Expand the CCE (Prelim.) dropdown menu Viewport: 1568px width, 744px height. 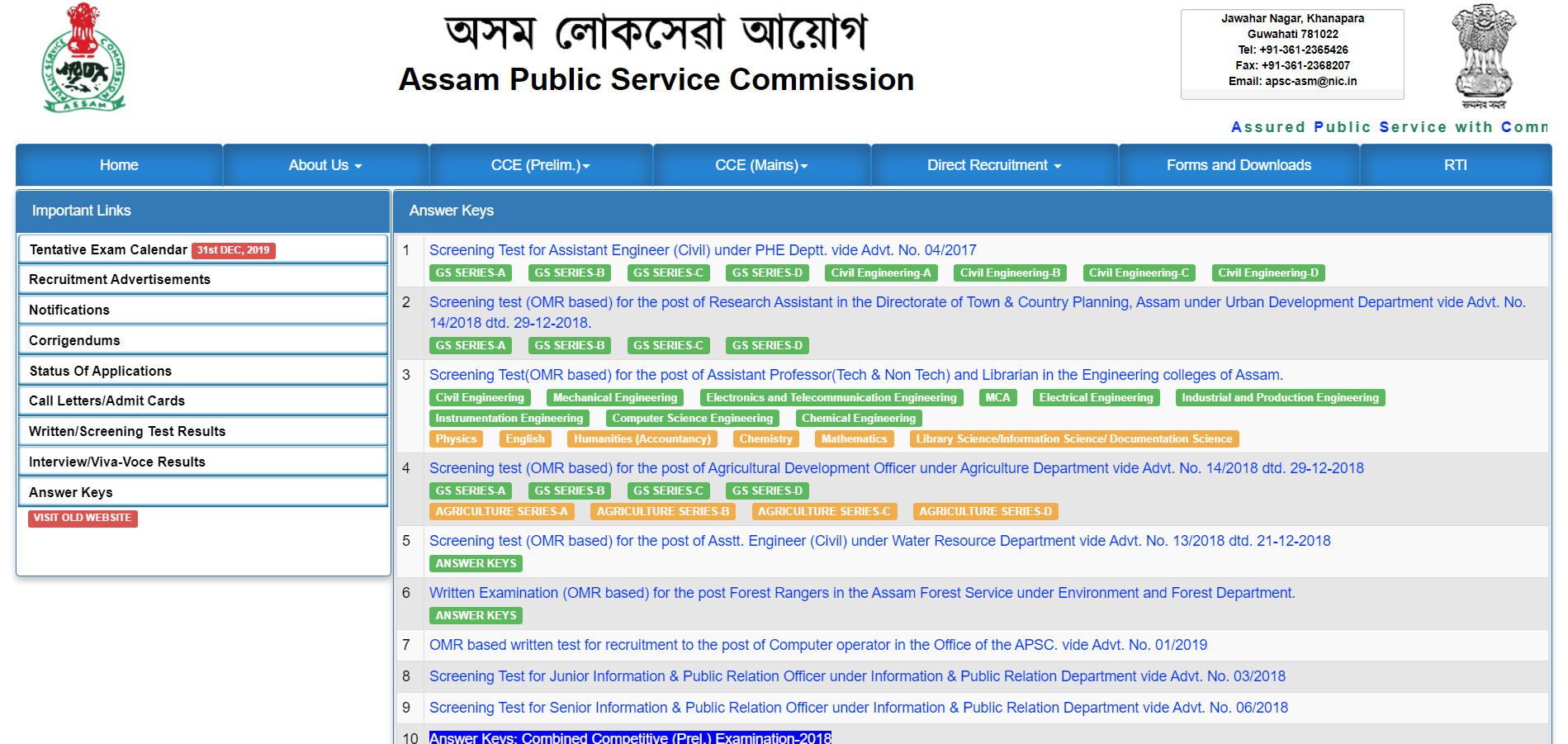(541, 165)
